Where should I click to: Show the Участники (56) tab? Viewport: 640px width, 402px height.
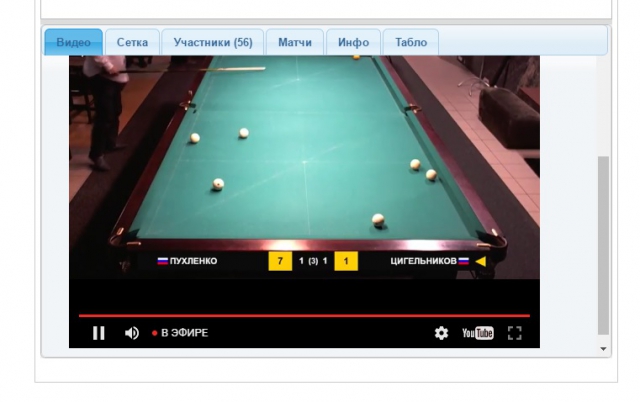coord(212,42)
